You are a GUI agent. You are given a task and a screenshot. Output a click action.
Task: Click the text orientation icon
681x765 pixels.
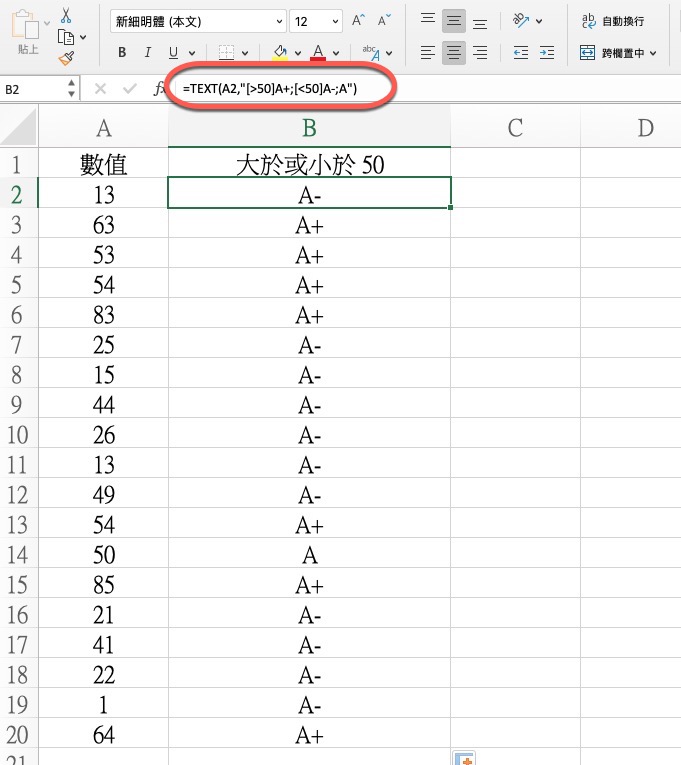pyautogui.click(x=521, y=20)
